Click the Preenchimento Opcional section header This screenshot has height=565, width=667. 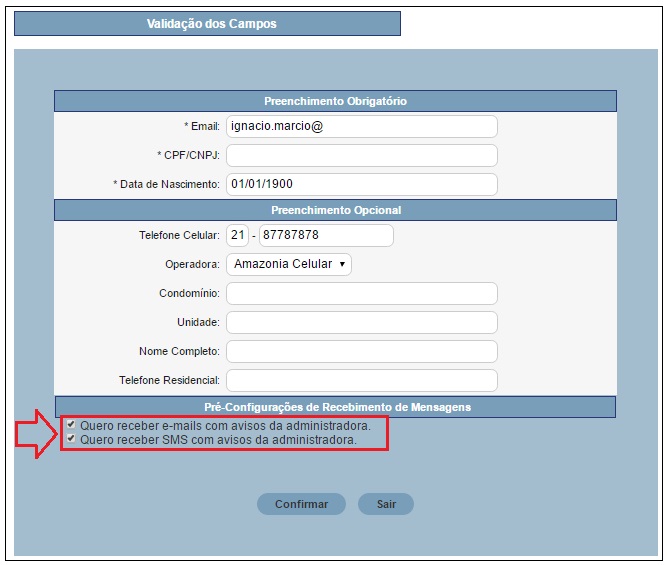click(x=335, y=210)
